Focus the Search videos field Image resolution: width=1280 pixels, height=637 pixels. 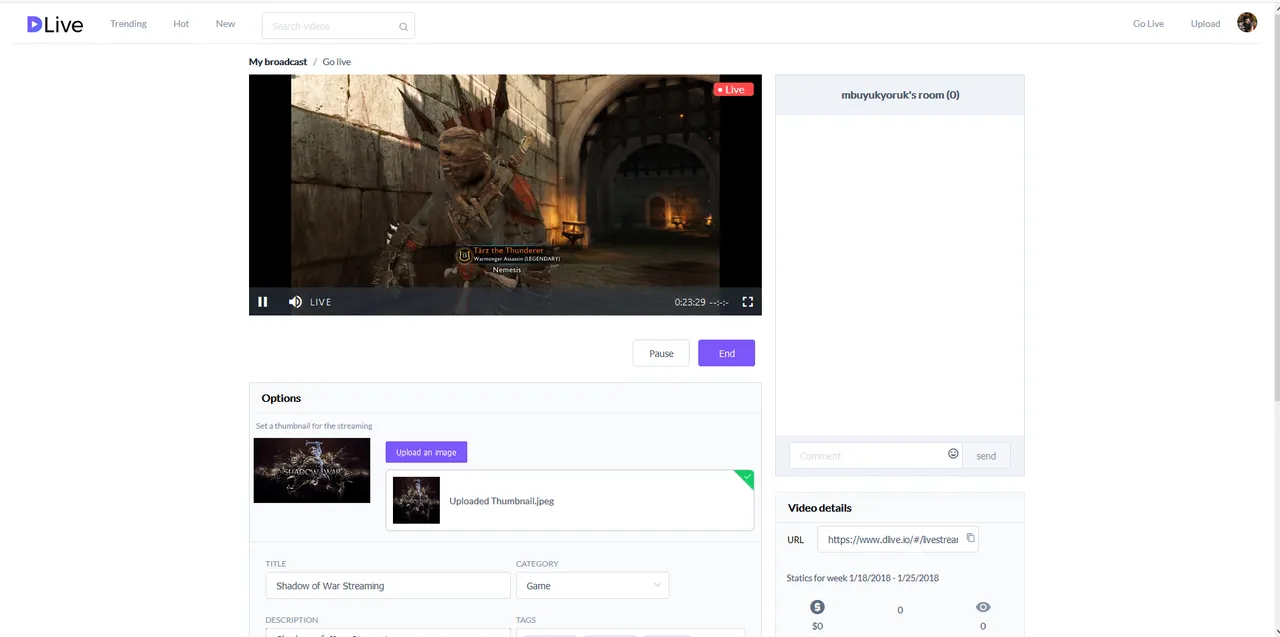[x=338, y=26]
